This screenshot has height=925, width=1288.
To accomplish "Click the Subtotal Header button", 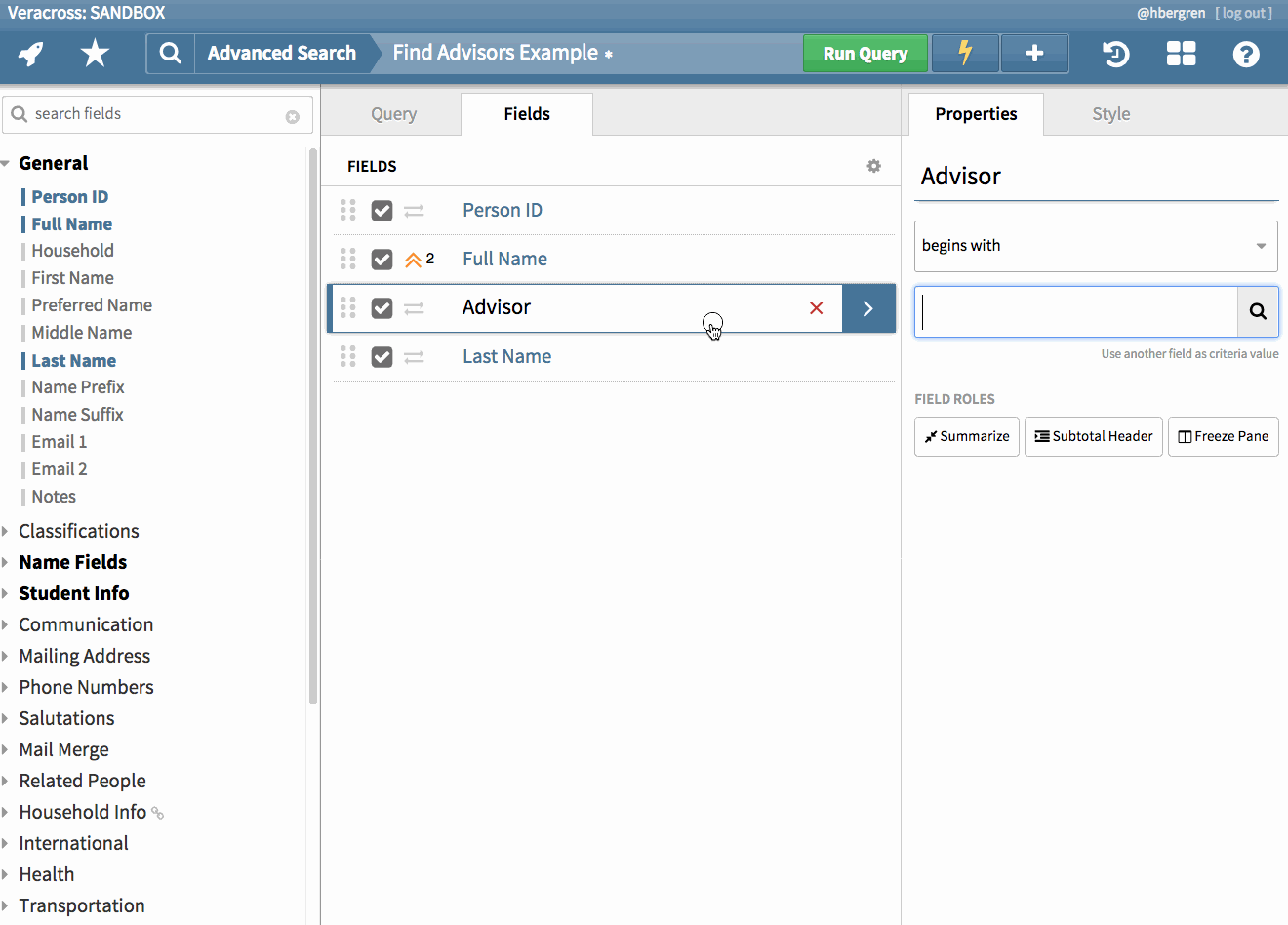I will click(x=1093, y=436).
